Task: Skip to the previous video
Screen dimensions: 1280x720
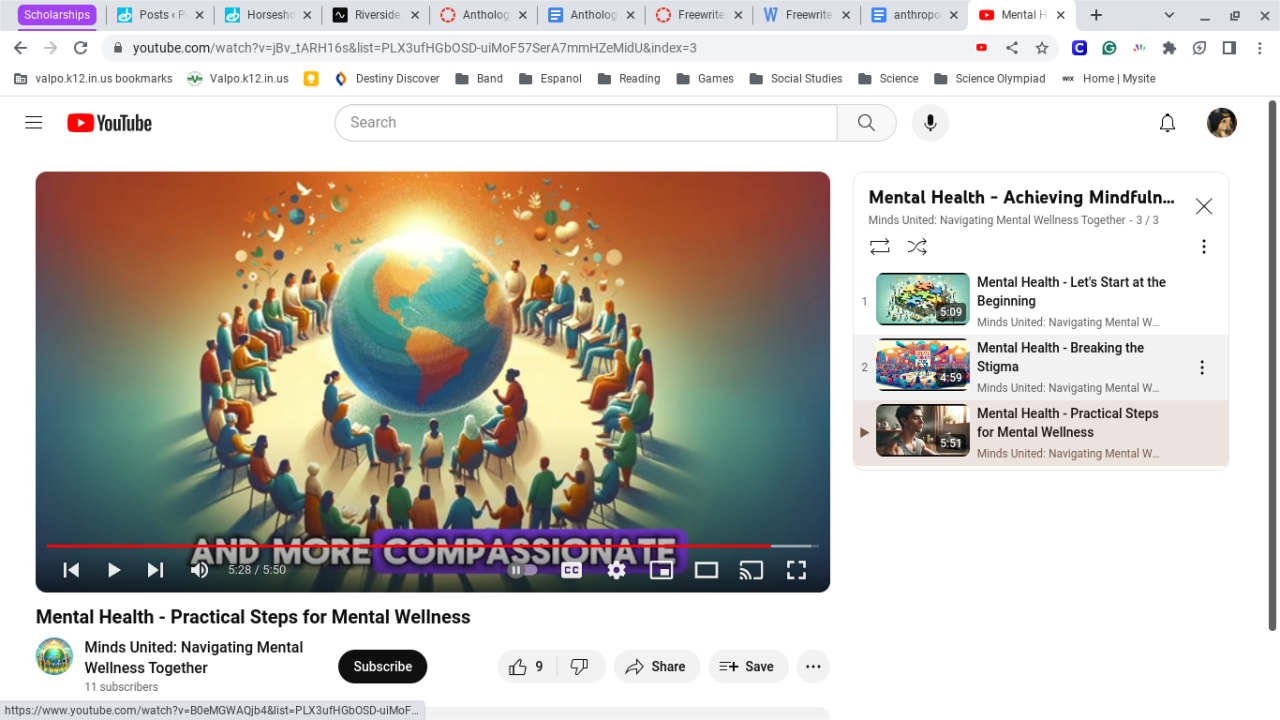Action: [x=71, y=570]
